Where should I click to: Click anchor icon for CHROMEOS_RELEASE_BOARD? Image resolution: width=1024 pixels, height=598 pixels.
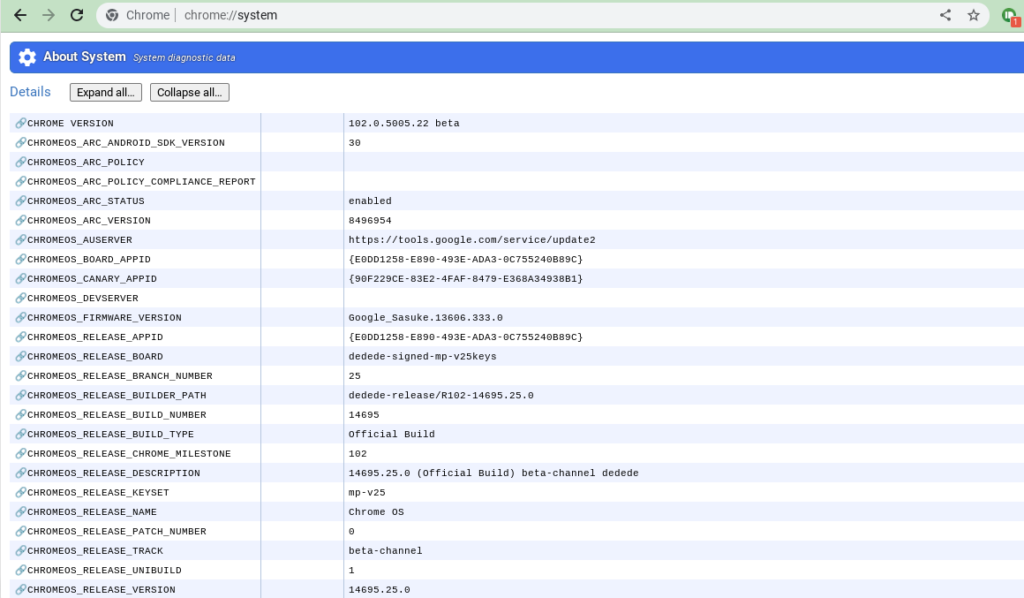pyautogui.click(x=21, y=356)
